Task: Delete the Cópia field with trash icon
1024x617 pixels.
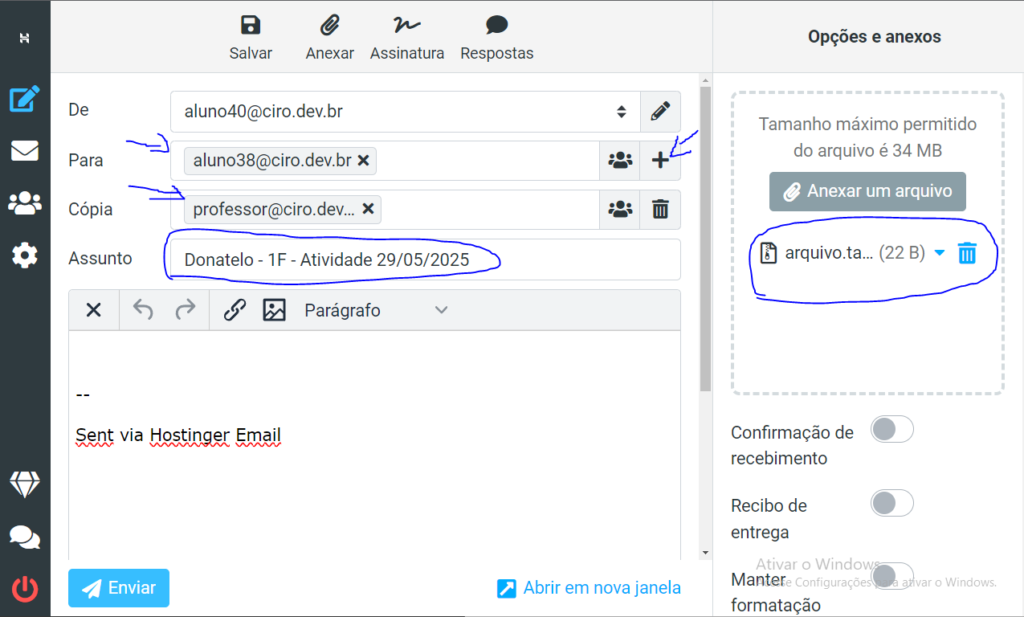Action: coord(660,209)
